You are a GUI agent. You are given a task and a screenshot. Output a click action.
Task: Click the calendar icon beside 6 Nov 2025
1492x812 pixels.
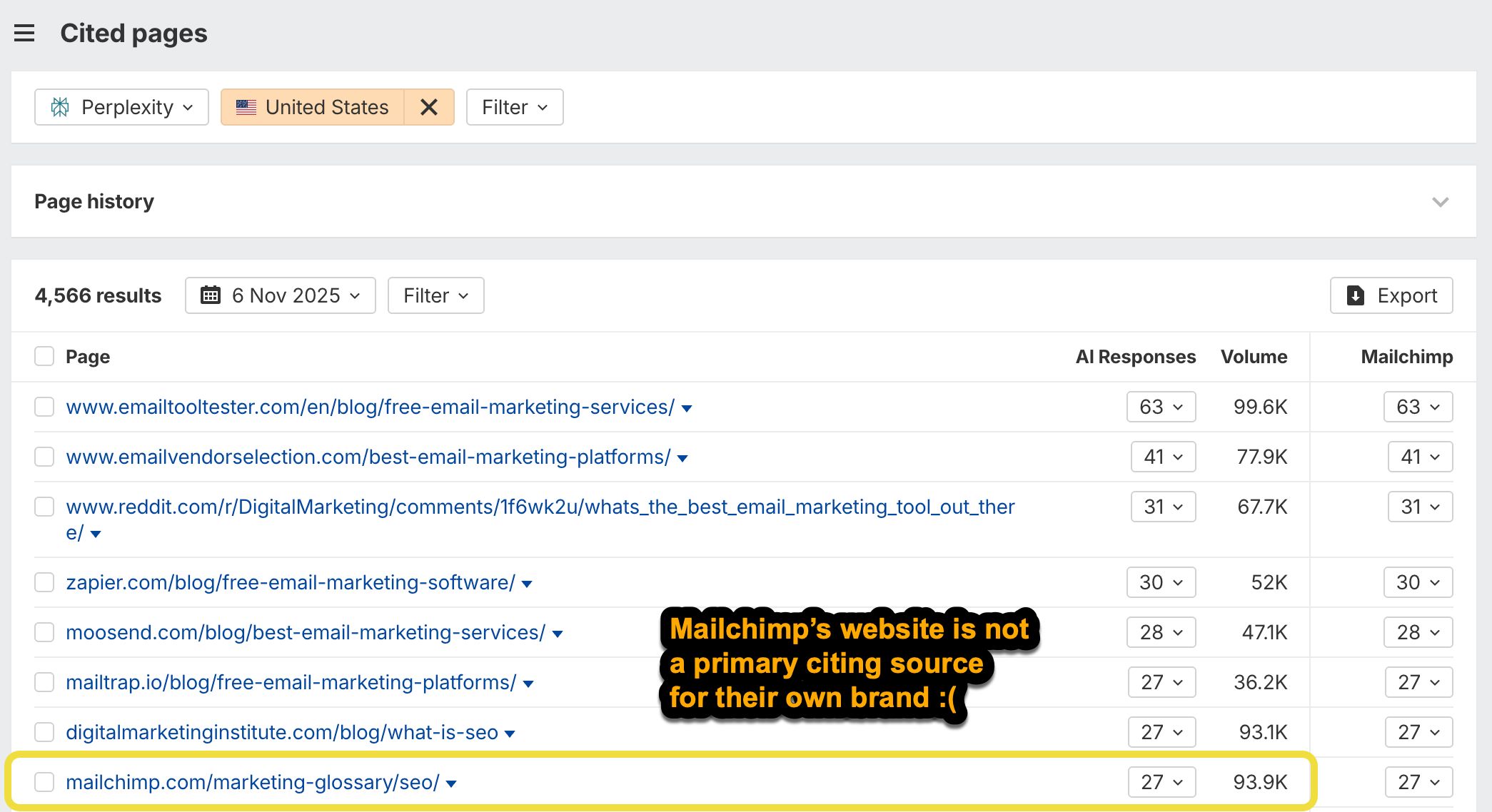[x=210, y=295]
